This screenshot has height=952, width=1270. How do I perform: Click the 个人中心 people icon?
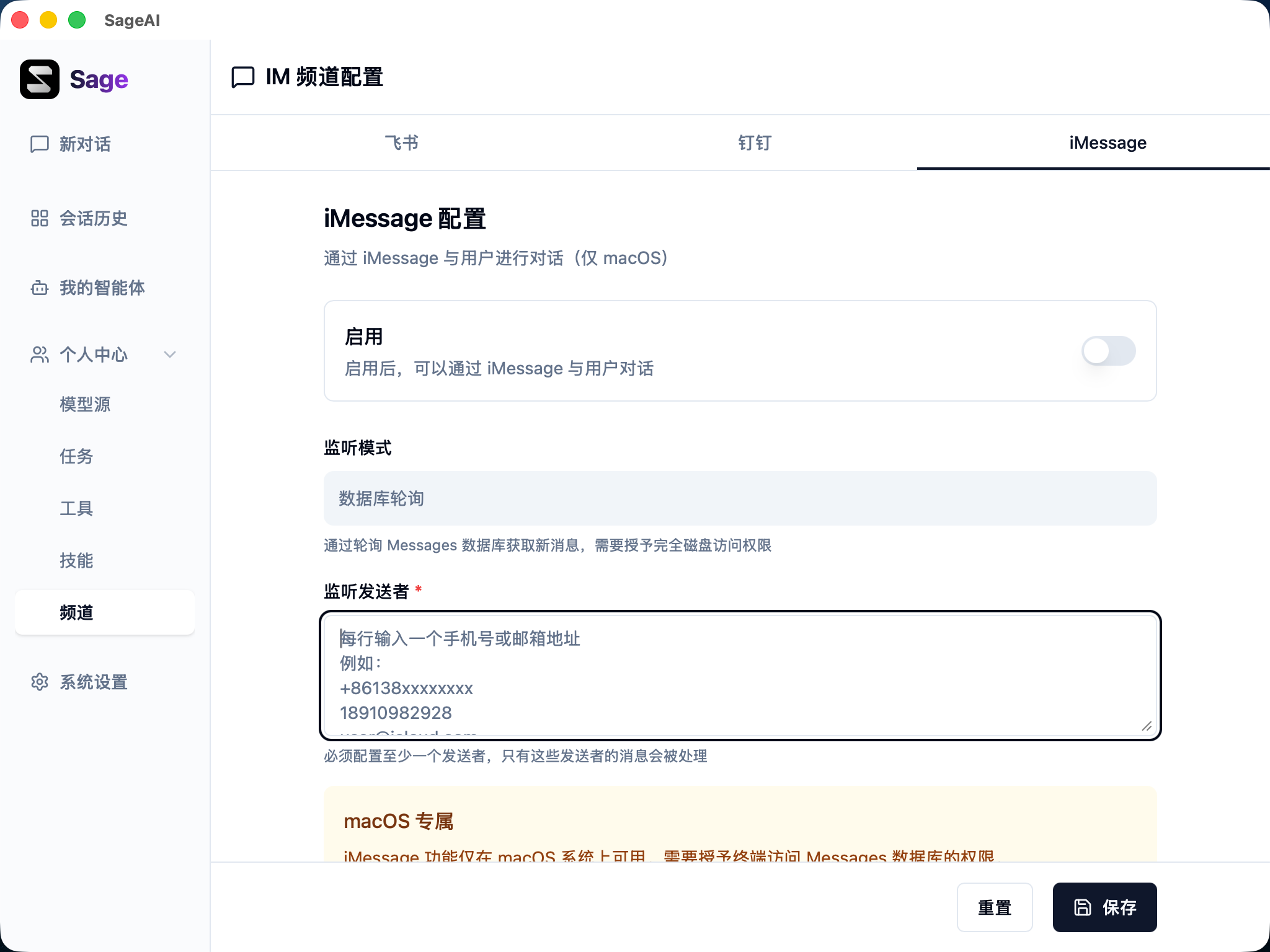click(x=38, y=355)
